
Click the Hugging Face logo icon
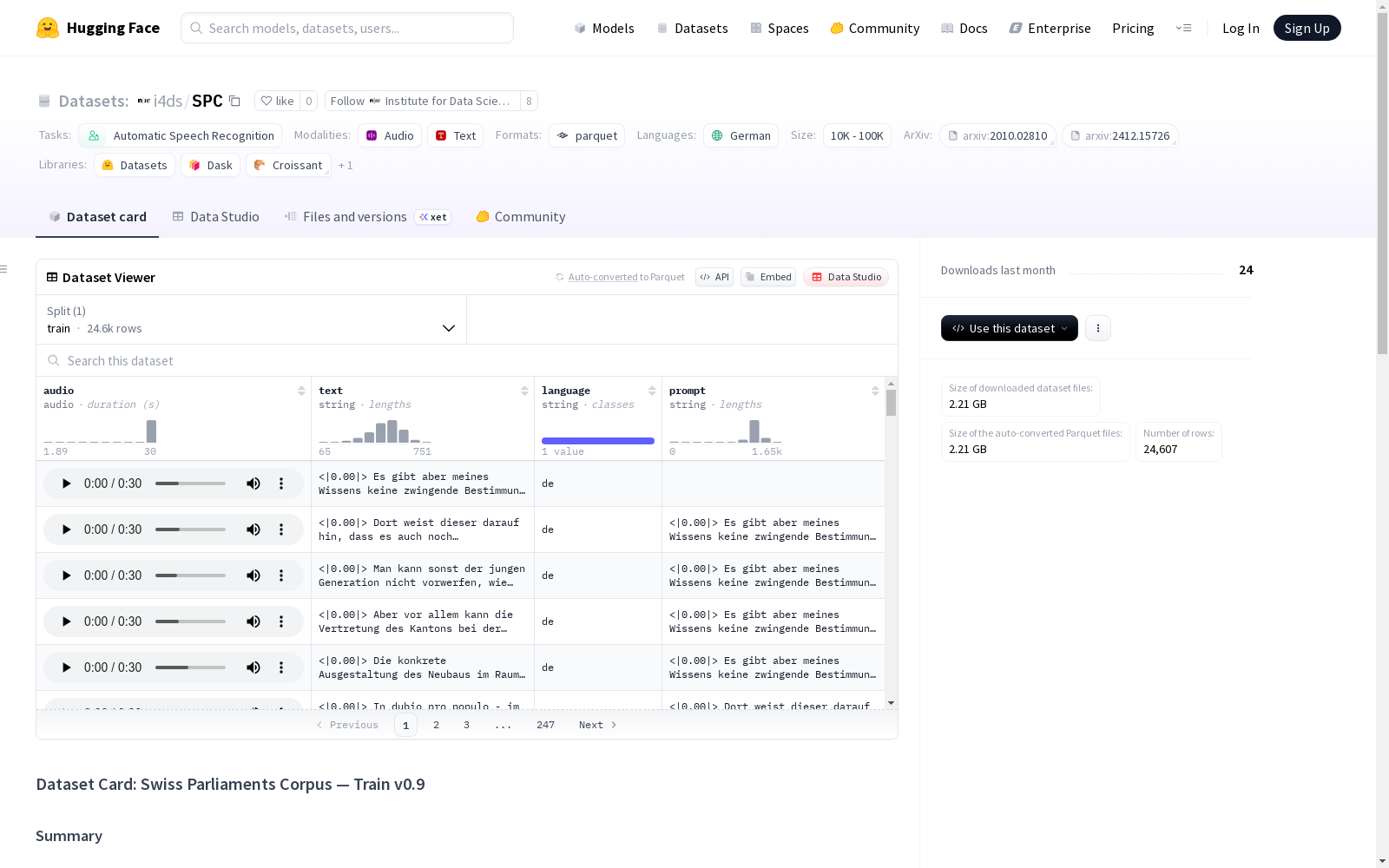(48, 28)
